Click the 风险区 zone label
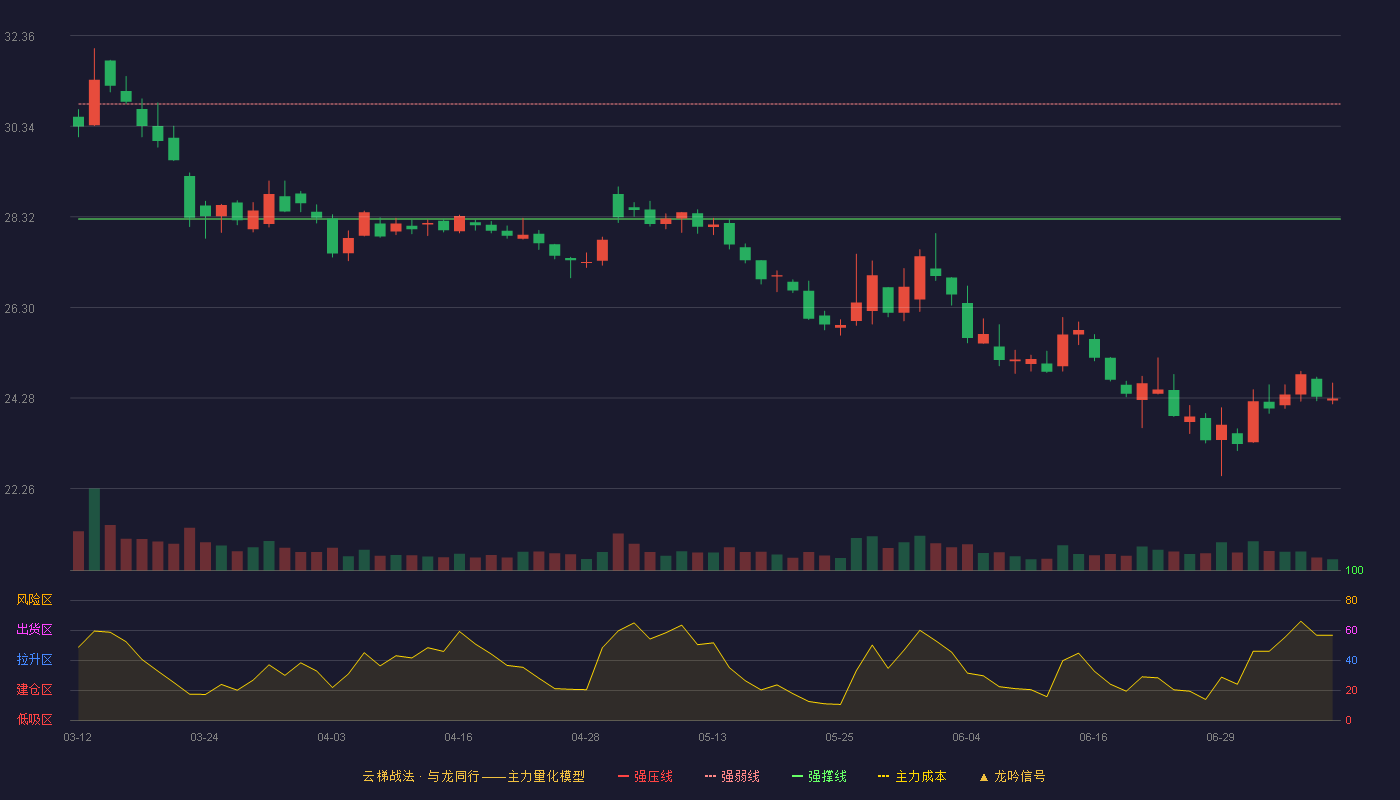The image size is (1400, 800). [x=34, y=600]
